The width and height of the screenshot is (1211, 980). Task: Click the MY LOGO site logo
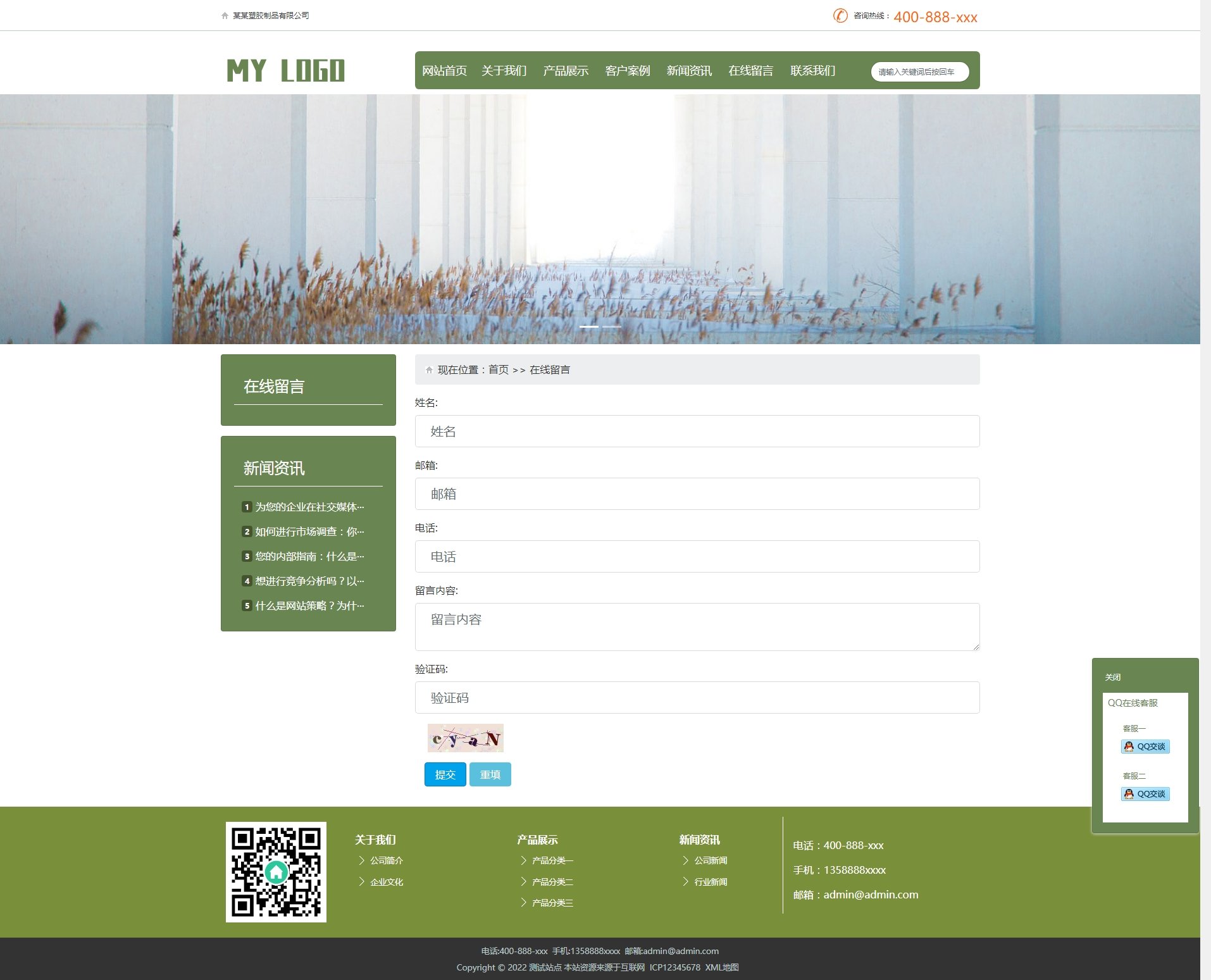[285, 70]
